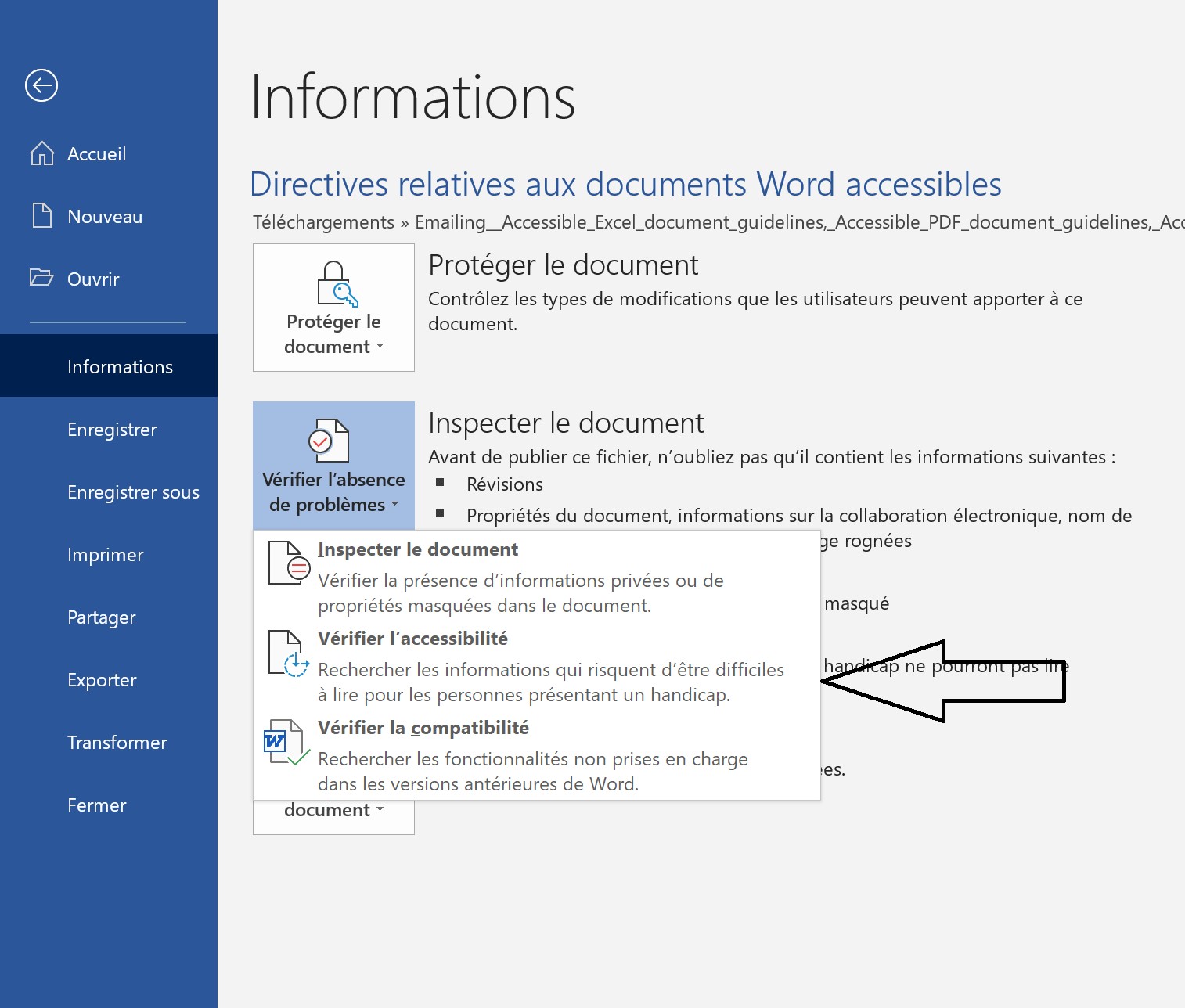Click the Ouvrir folder icon
1185x1008 pixels.
click(41, 279)
